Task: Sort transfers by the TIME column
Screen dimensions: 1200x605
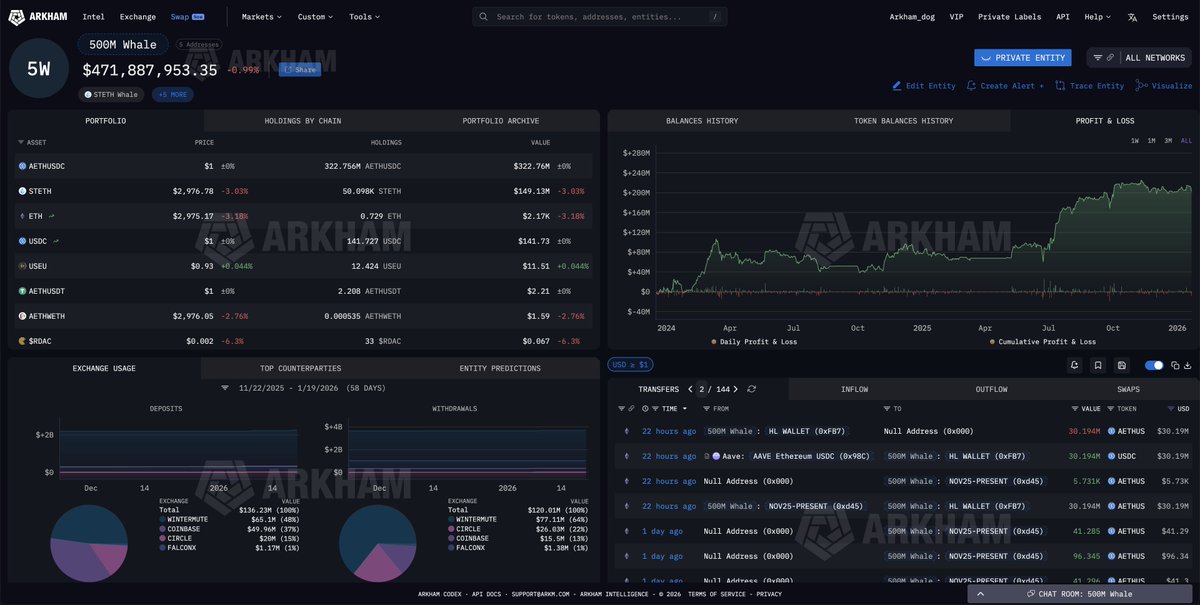Action: pyautogui.click(x=670, y=409)
